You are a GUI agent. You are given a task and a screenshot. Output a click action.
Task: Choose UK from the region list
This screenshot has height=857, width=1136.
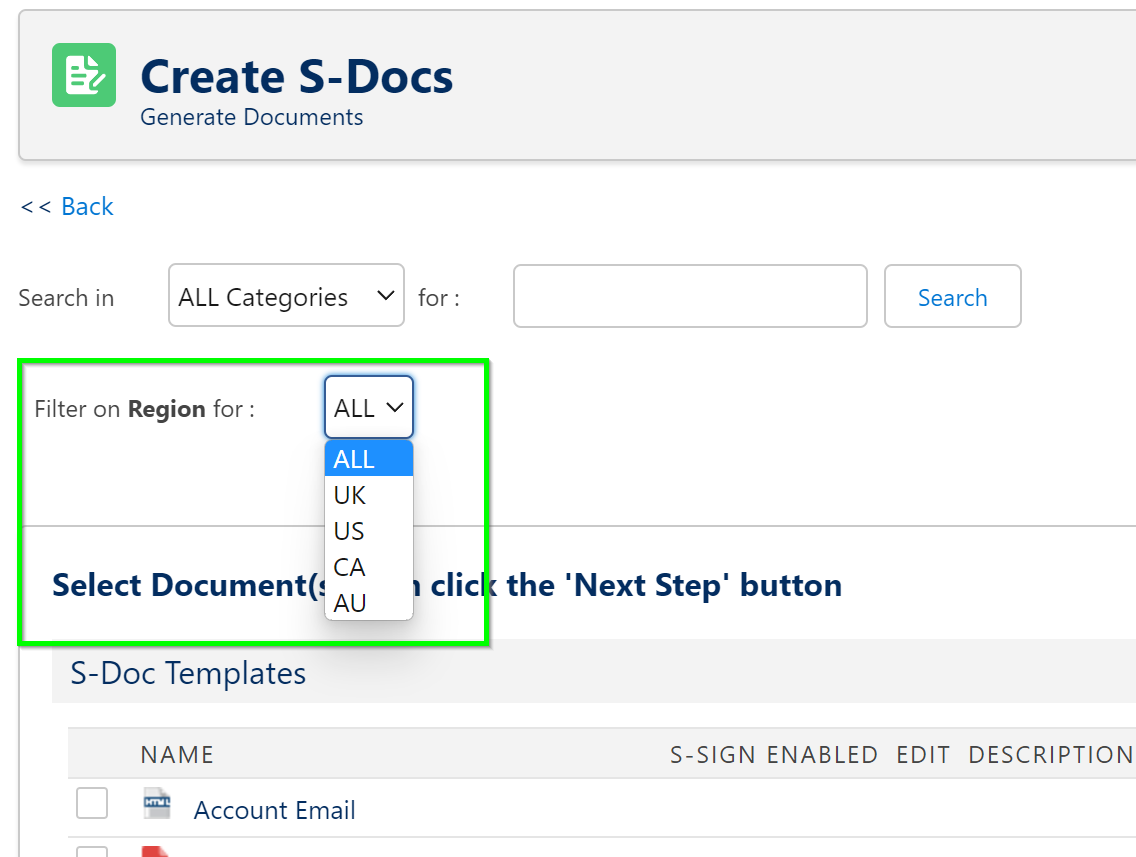click(369, 496)
